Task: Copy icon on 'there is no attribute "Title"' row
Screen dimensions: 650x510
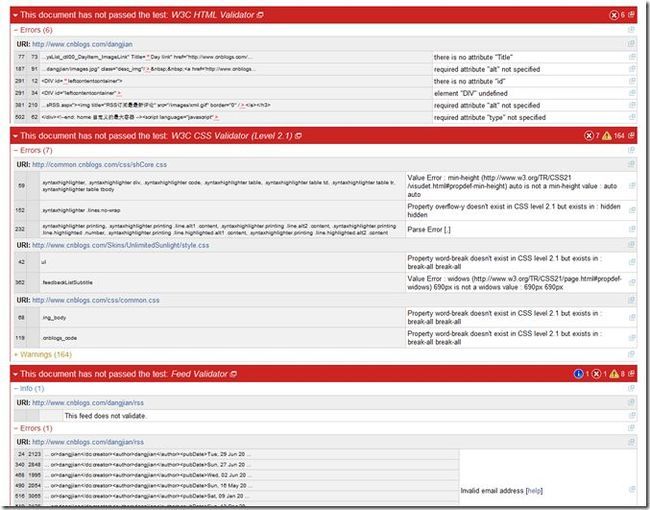Action: click(x=632, y=57)
